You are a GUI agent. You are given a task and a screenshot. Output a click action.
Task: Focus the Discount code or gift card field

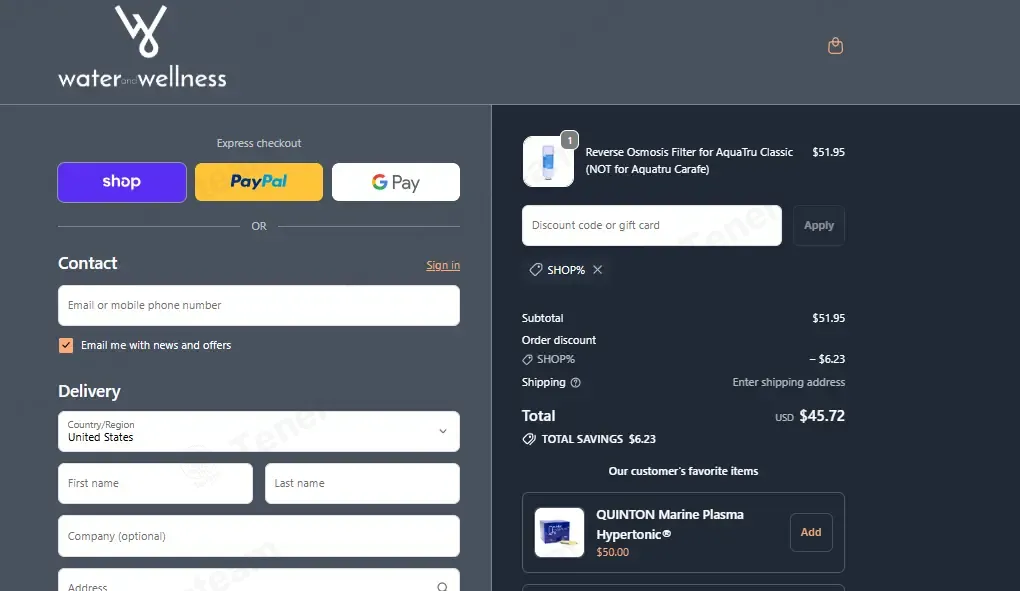point(652,226)
